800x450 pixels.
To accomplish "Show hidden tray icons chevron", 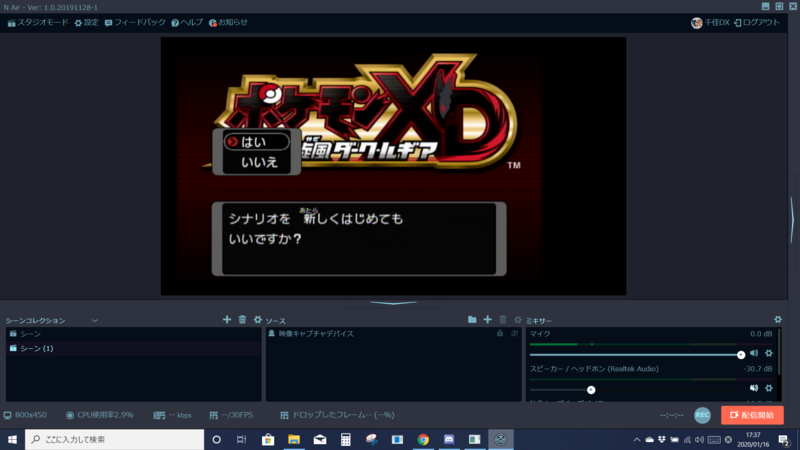I will click(637, 440).
